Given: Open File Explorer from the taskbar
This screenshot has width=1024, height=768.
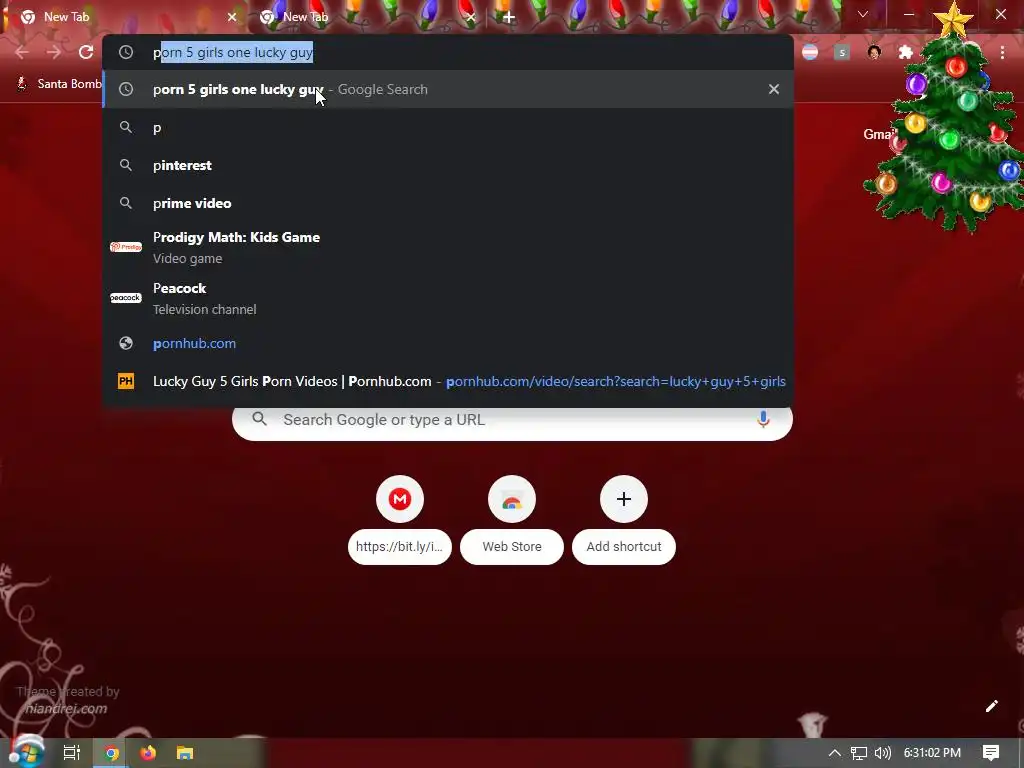Looking at the screenshot, I should coord(185,753).
